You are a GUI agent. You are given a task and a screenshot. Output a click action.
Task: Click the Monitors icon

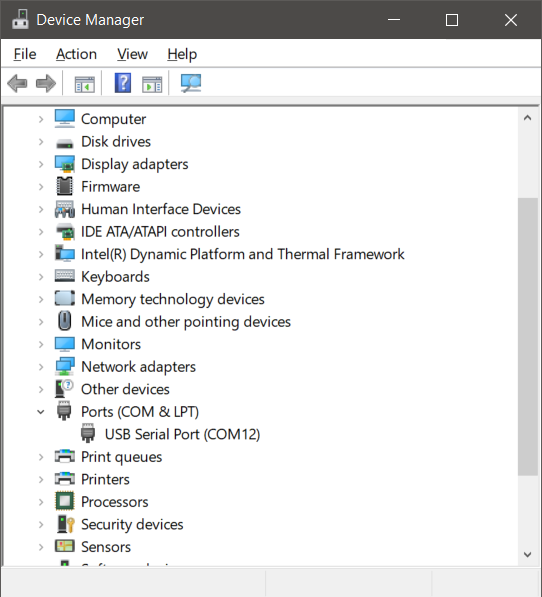65,344
